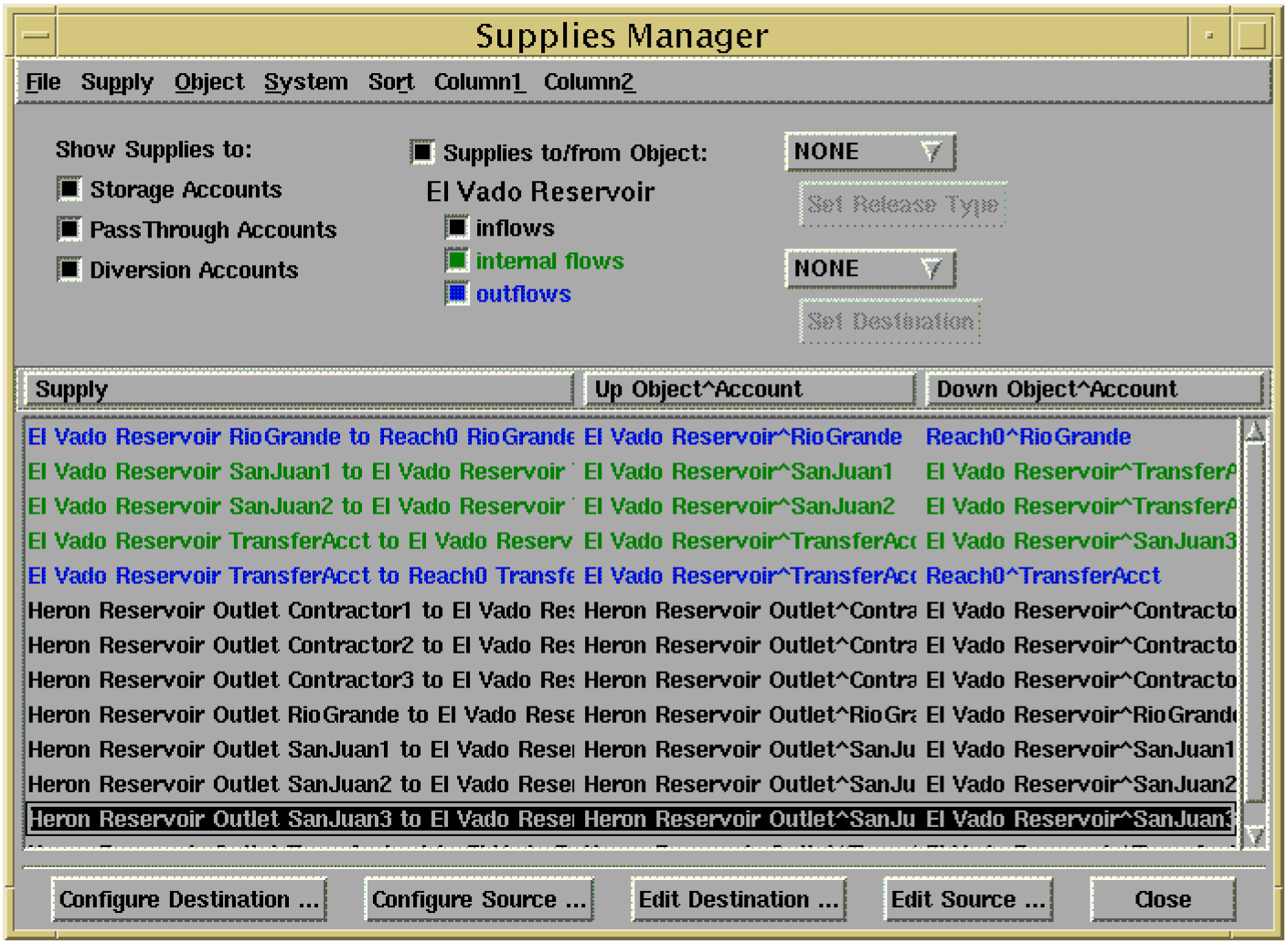Toggle the inflows checkbox
Image resolution: width=1288 pixels, height=944 pixels.
(457, 227)
